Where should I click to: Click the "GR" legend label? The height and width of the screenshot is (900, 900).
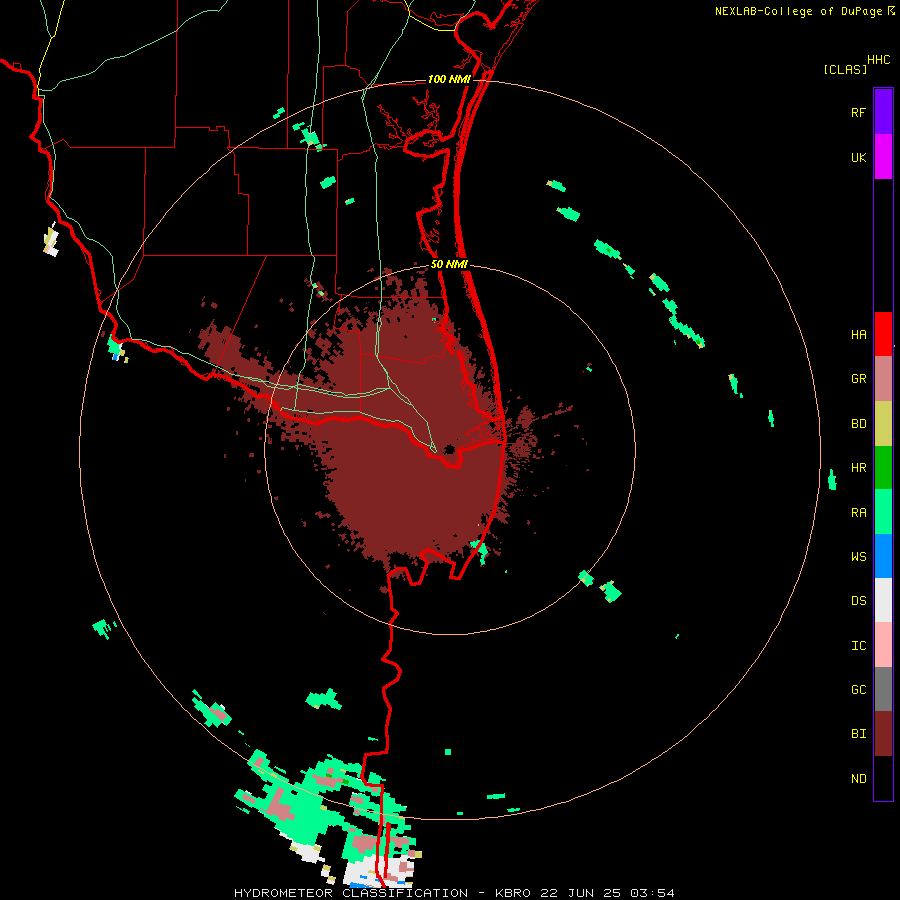[x=858, y=379]
